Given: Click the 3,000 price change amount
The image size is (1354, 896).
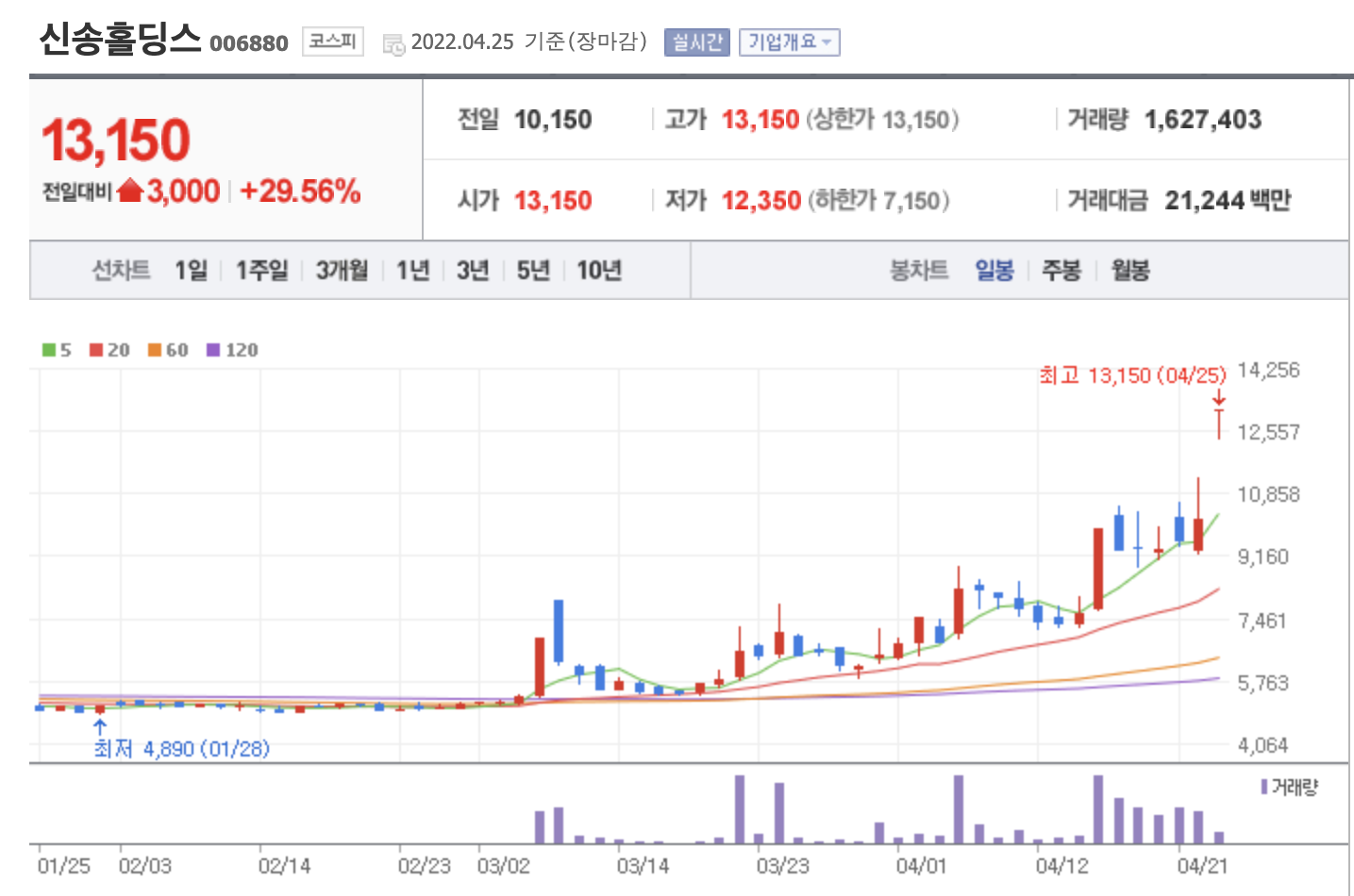Looking at the screenshot, I should pos(183,191).
